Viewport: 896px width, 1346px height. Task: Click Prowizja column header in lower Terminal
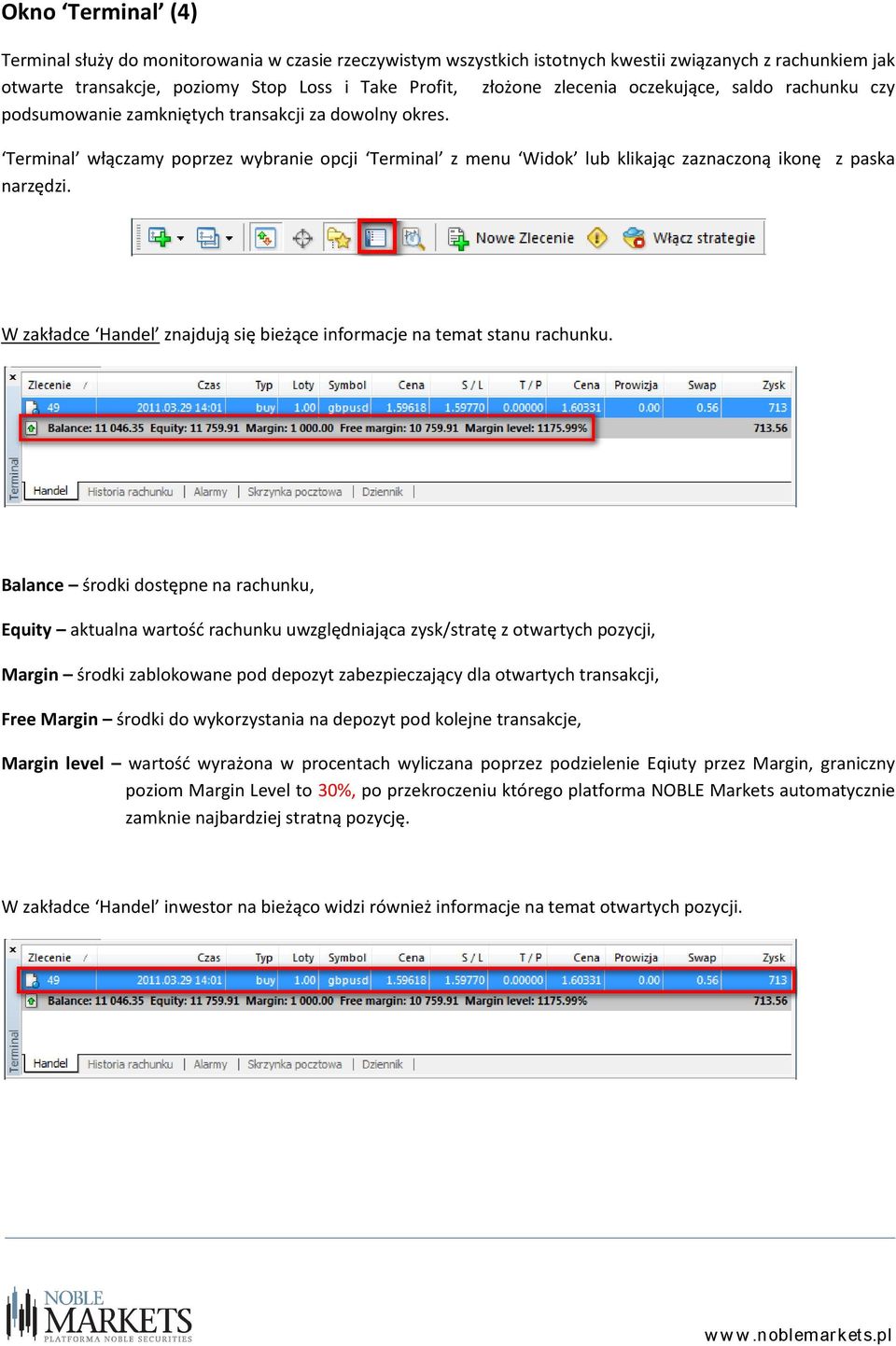pyautogui.click(x=637, y=958)
